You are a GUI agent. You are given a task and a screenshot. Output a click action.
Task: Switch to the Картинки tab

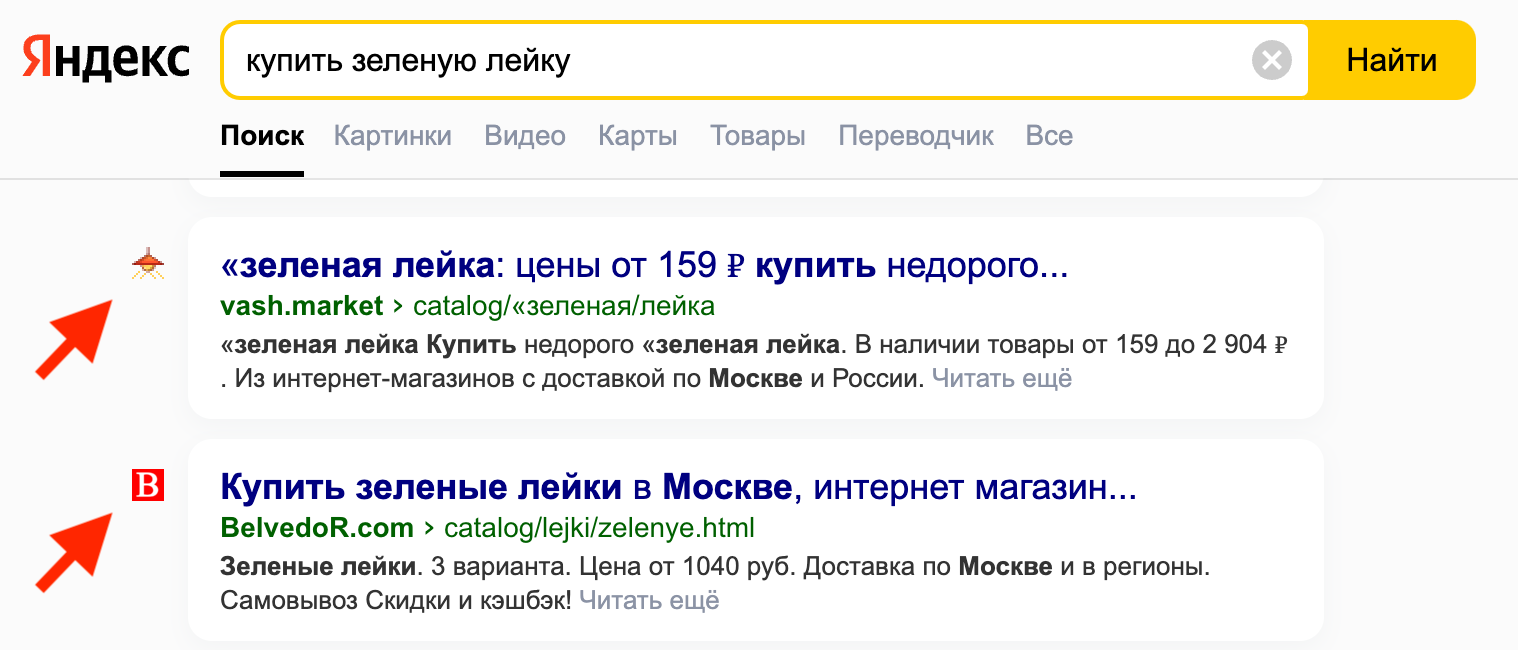coord(392,136)
